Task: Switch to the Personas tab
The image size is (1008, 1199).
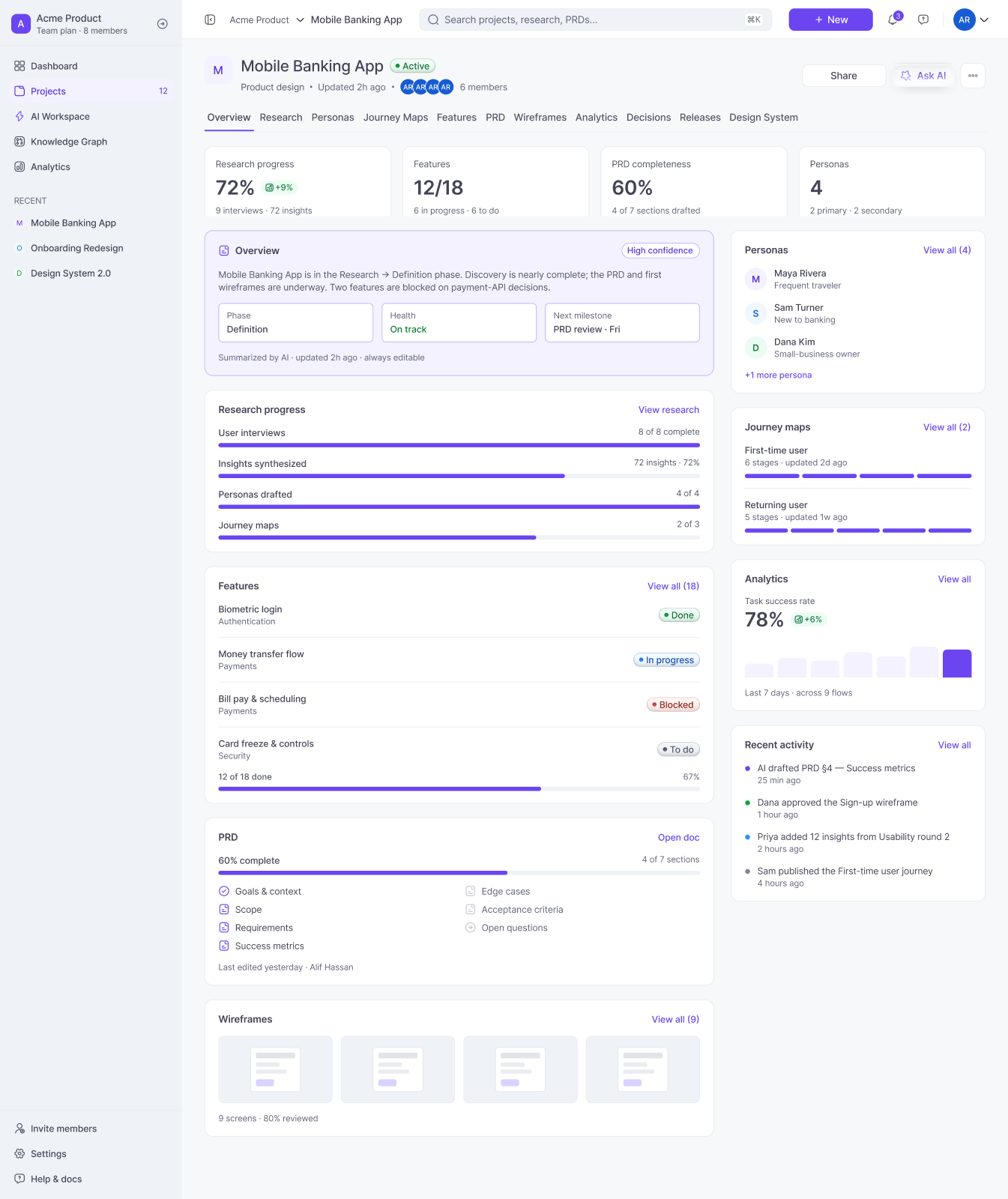Action: click(x=333, y=118)
